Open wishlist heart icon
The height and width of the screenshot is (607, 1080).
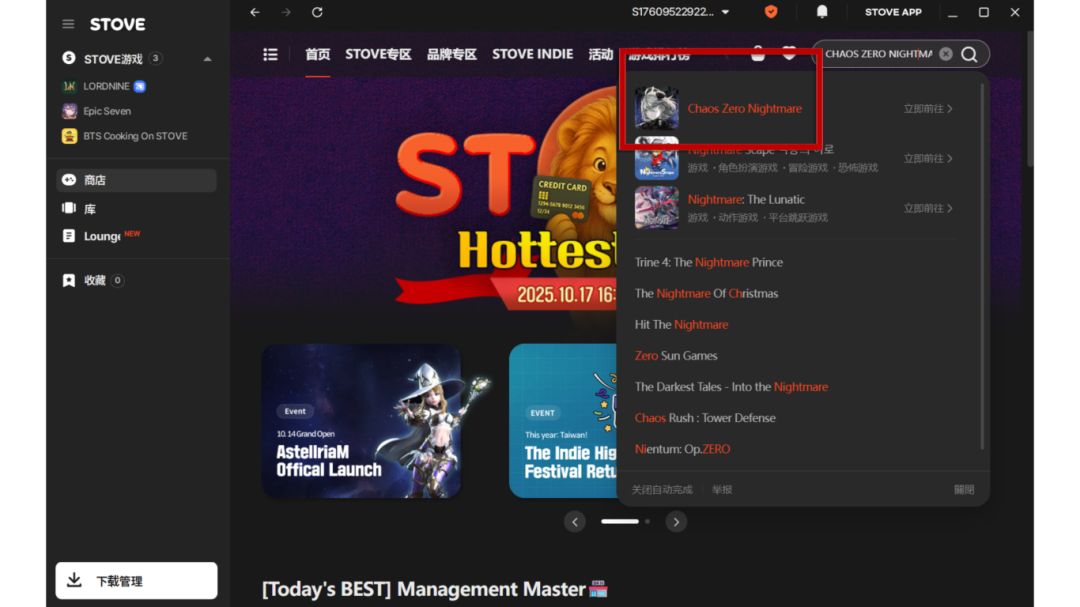coord(789,54)
